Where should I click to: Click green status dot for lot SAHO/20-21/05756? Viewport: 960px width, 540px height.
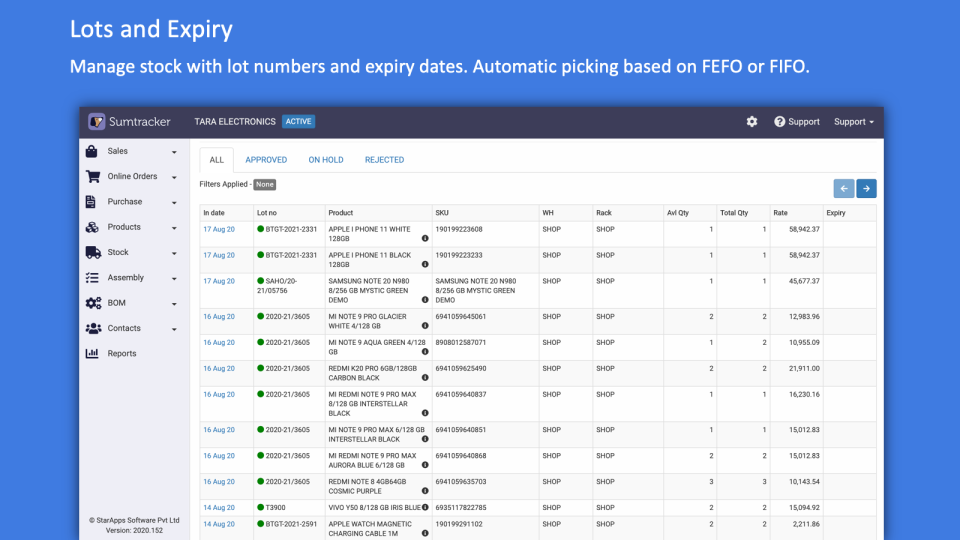[260, 281]
